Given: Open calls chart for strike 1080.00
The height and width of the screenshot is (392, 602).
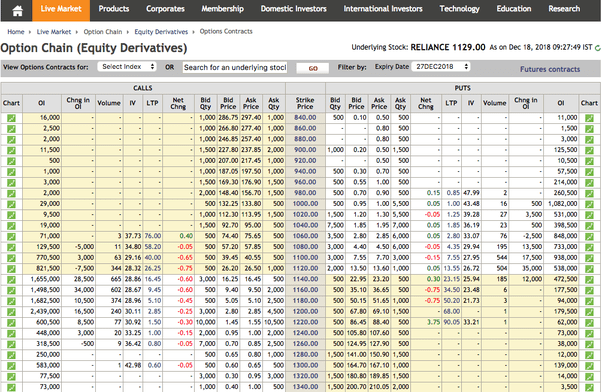Looking at the screenshot, I should tap(11, 247).
